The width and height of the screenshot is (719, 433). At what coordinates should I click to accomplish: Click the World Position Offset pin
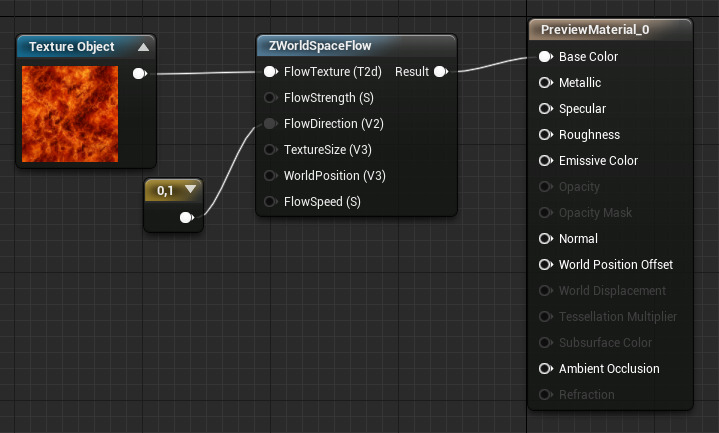pyautogui.click(x=545, y=265)
